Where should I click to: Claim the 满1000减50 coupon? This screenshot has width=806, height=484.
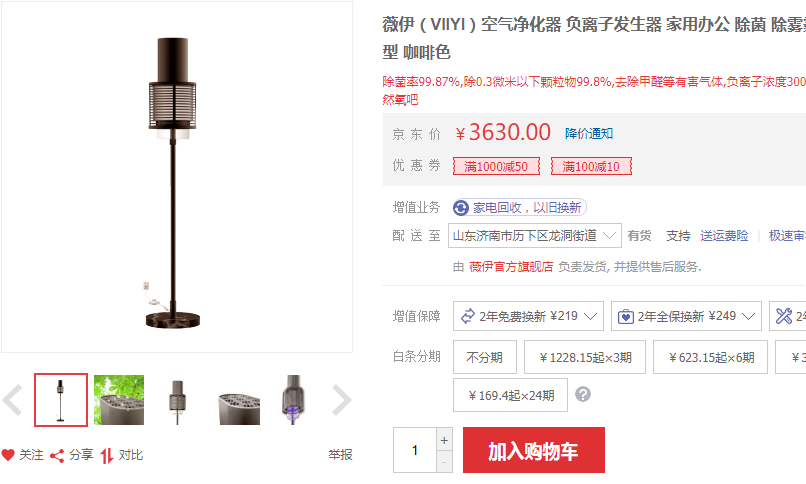pos(496,166)
